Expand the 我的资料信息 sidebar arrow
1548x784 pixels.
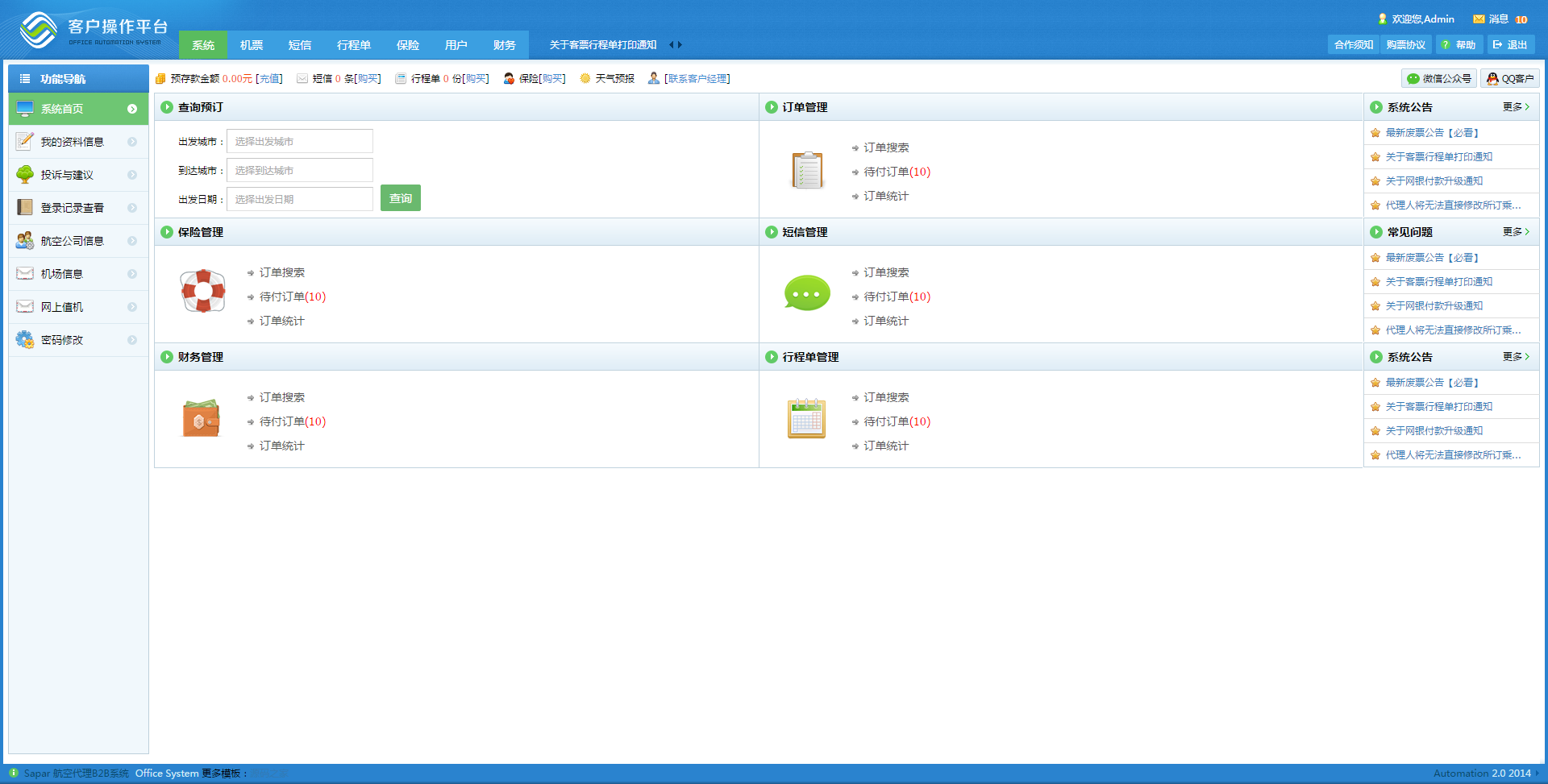pyautogui.click(x=132, y=142)
